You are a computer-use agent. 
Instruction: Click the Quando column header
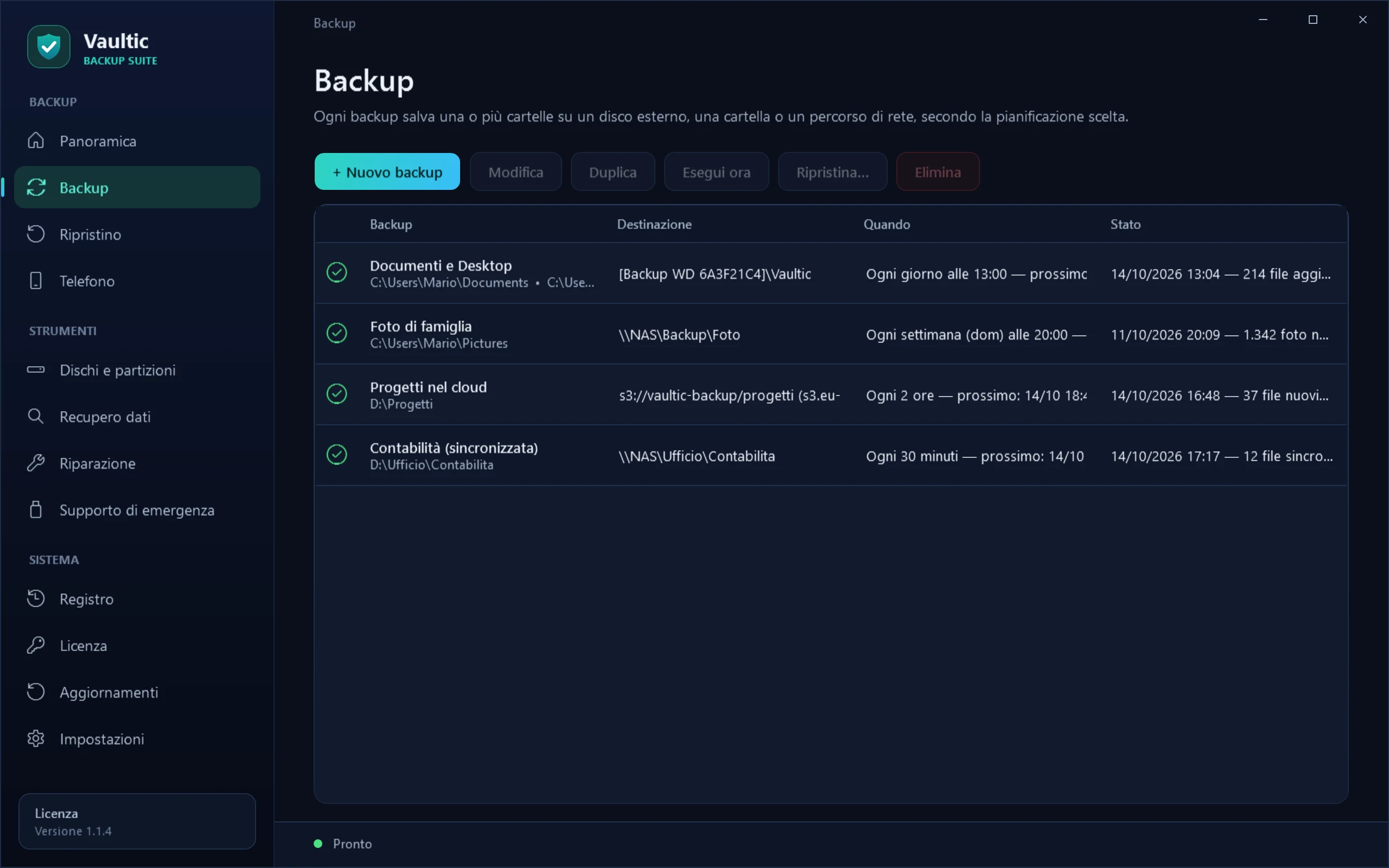click(x=887, y=225)
